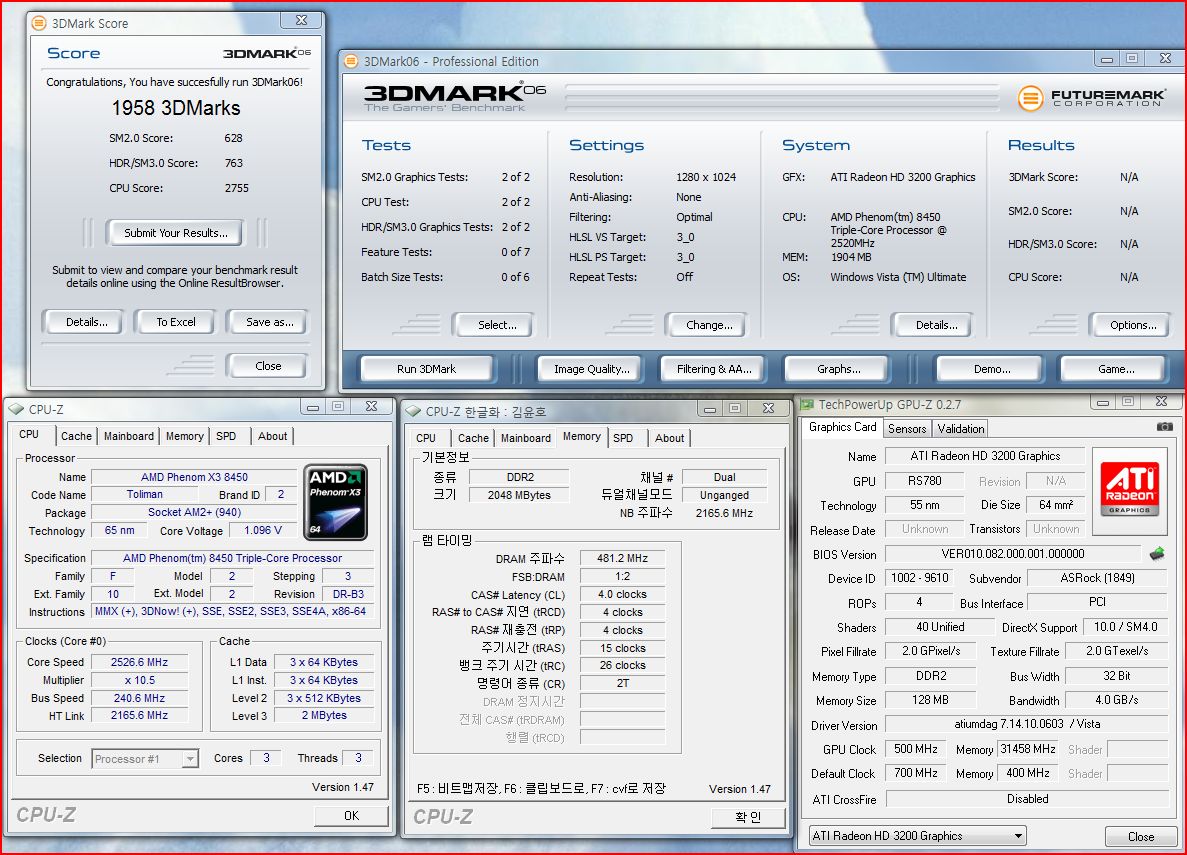This screenshot has height=855, width=1187.
Task: Open Filtering & AA tool
Action: click(x=714, y=369)
